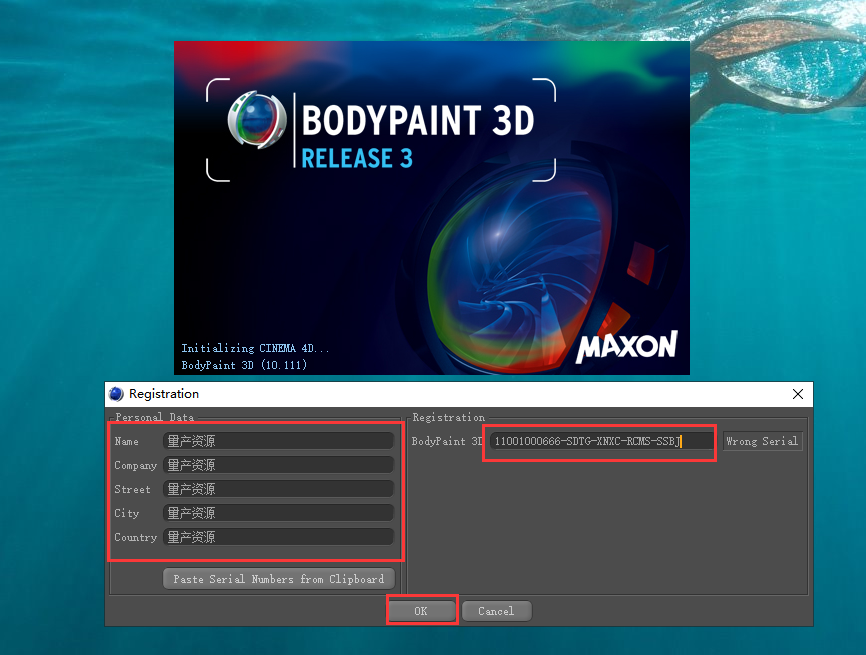
Task: Click the Initializing CINEMA 4D status text
Action: [255, 348]
